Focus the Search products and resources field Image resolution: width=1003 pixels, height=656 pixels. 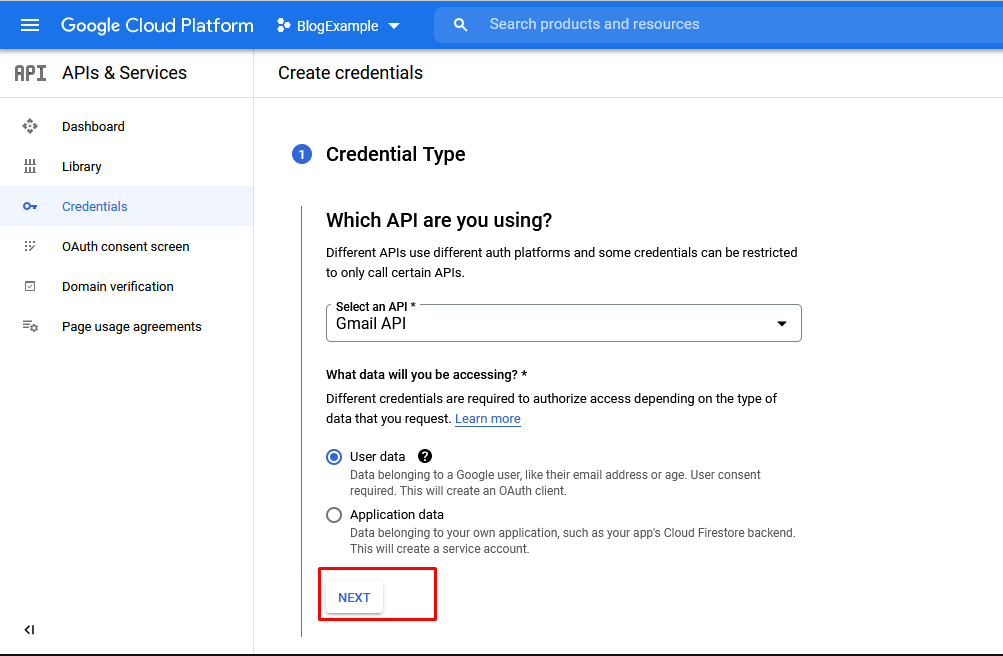point(719,25)
